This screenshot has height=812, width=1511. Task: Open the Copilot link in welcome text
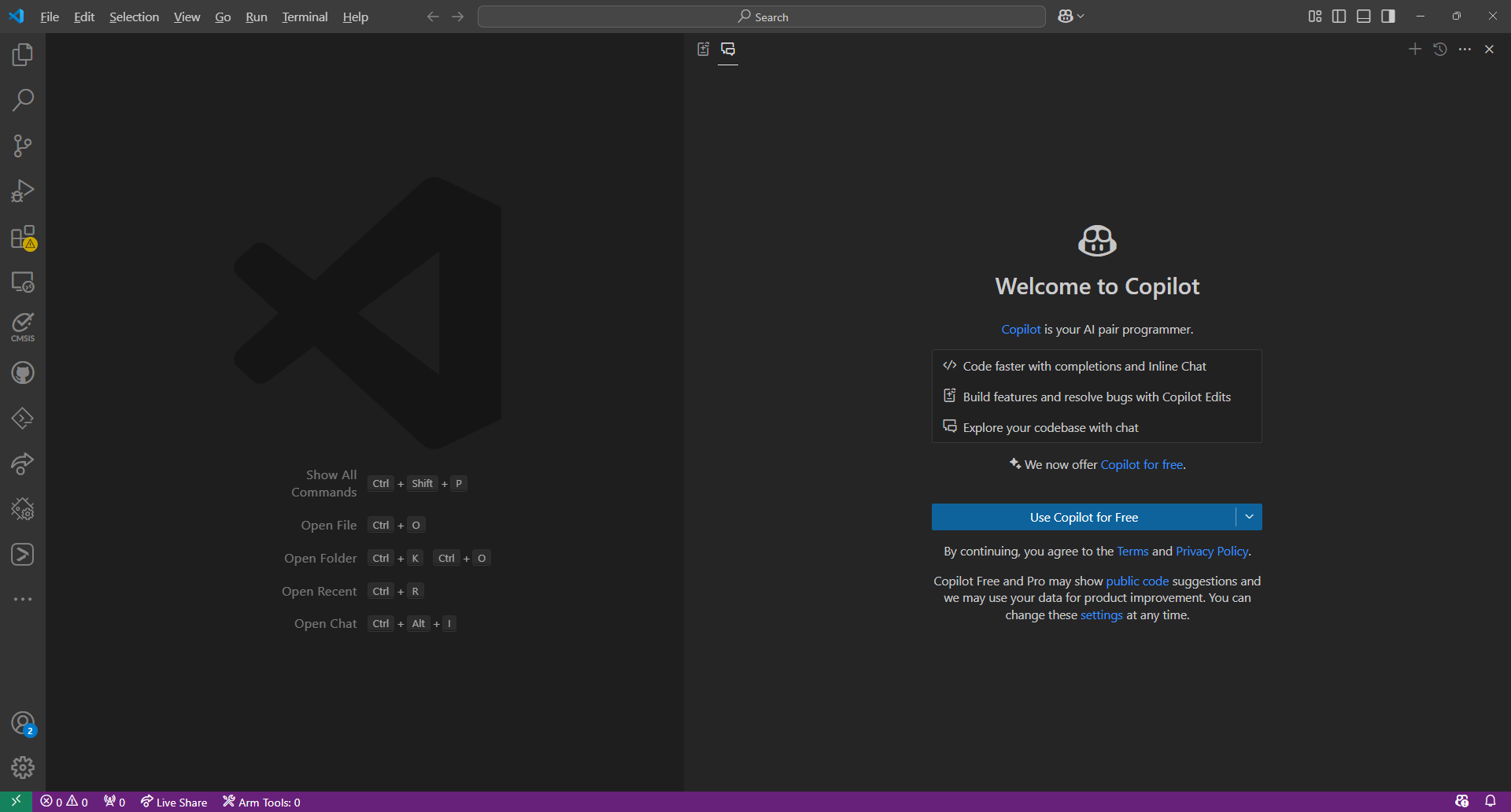point(1021,329)
